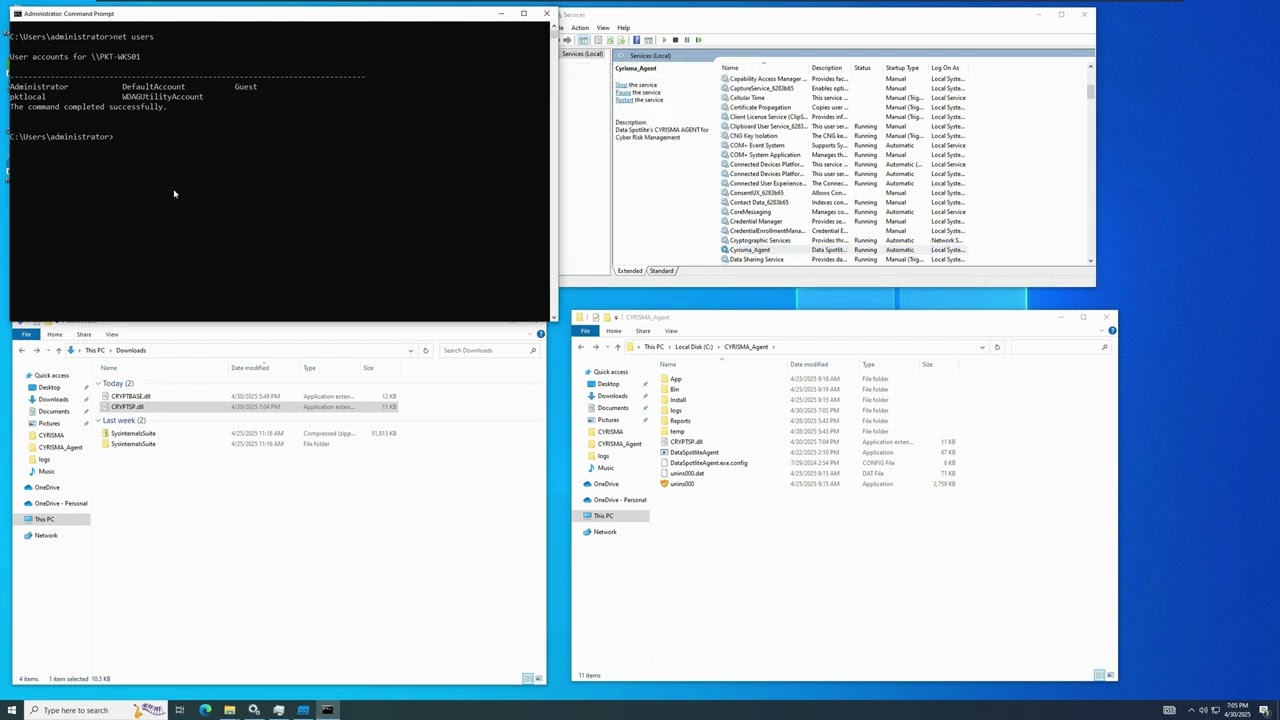Click large icons view button in CYRISMA_Agent window
Screen dimensions: 1280x720
click(x=1109, y=675)
